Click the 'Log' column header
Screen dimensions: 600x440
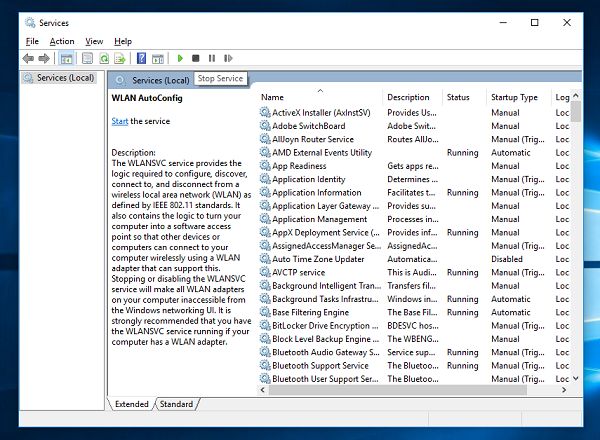click(562, 97)
